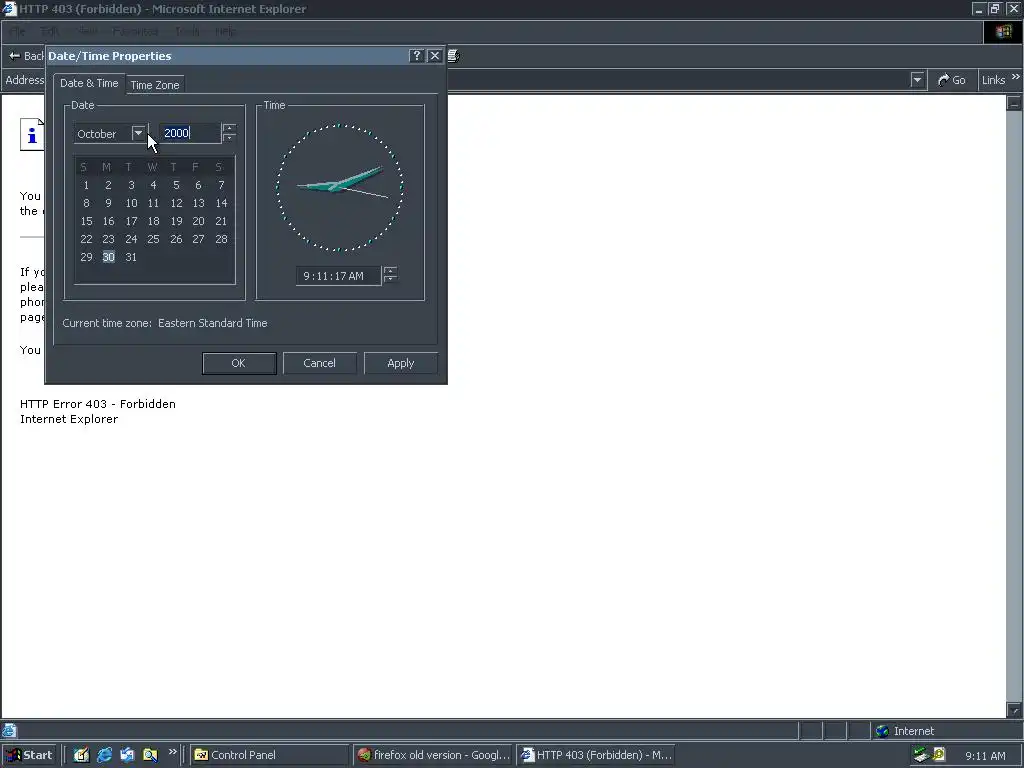Image resolution: width=1024 pixels, height=768 pixels.
Task: Close the Date/Time Properties dialog
Action: [x=434, y=56]
